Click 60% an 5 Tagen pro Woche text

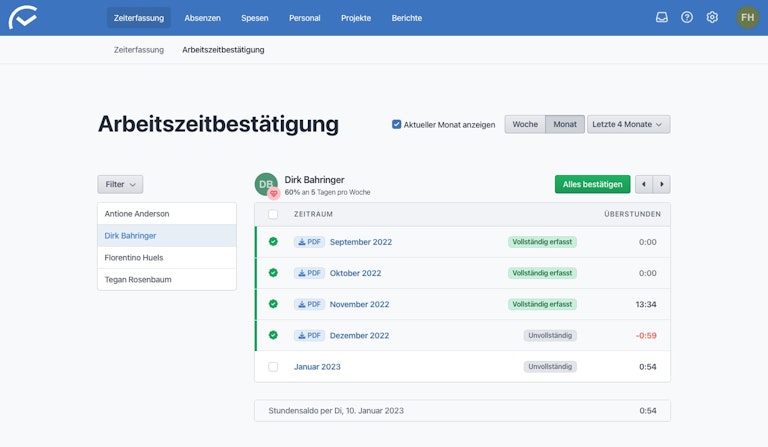[327, 192]
